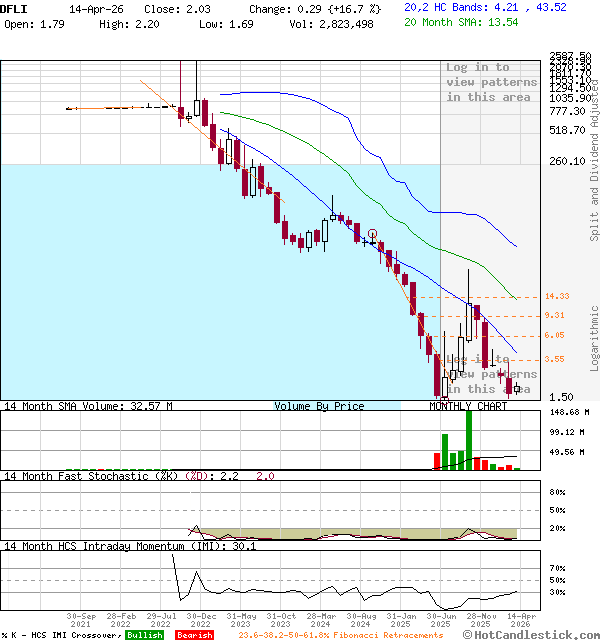Click the 3.55 Fibonacci level label
This screenshot has height=640, width=600.
555,359
